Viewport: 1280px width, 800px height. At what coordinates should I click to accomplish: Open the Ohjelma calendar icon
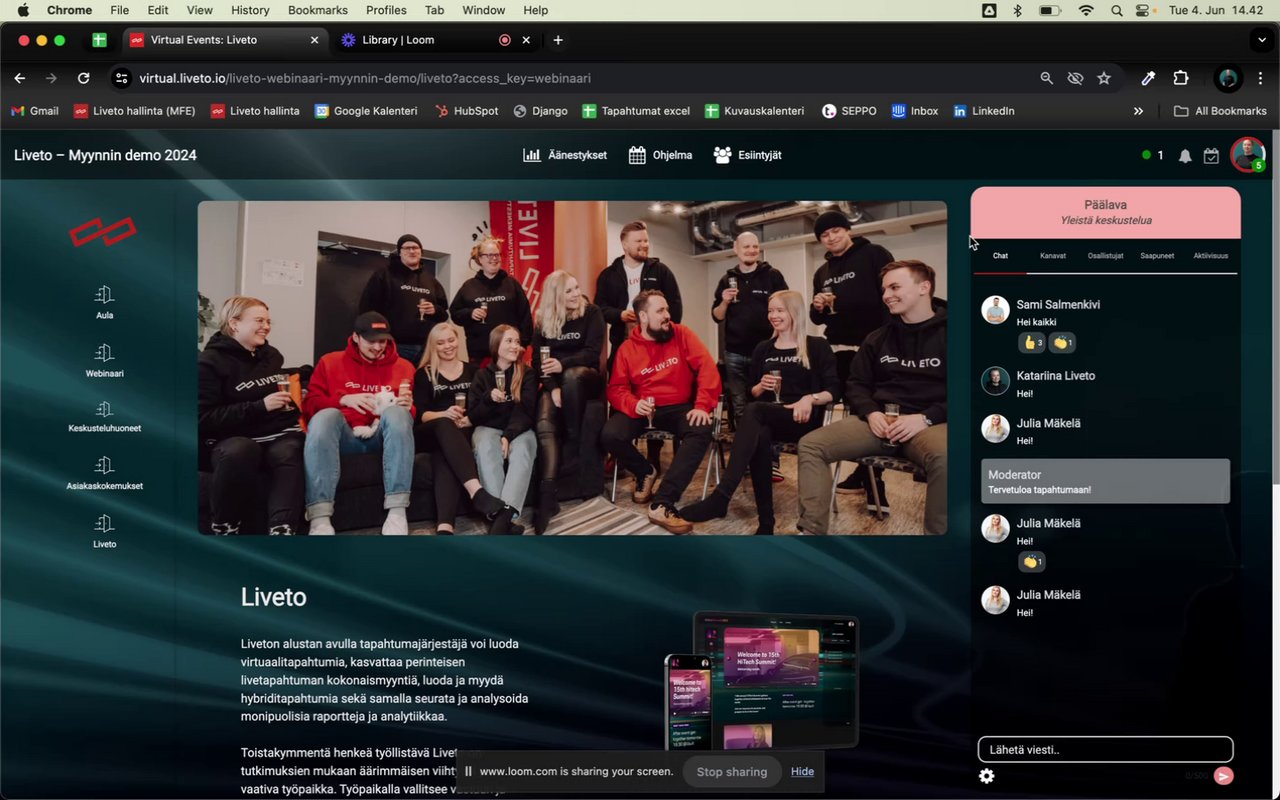[x=637, y=155]
